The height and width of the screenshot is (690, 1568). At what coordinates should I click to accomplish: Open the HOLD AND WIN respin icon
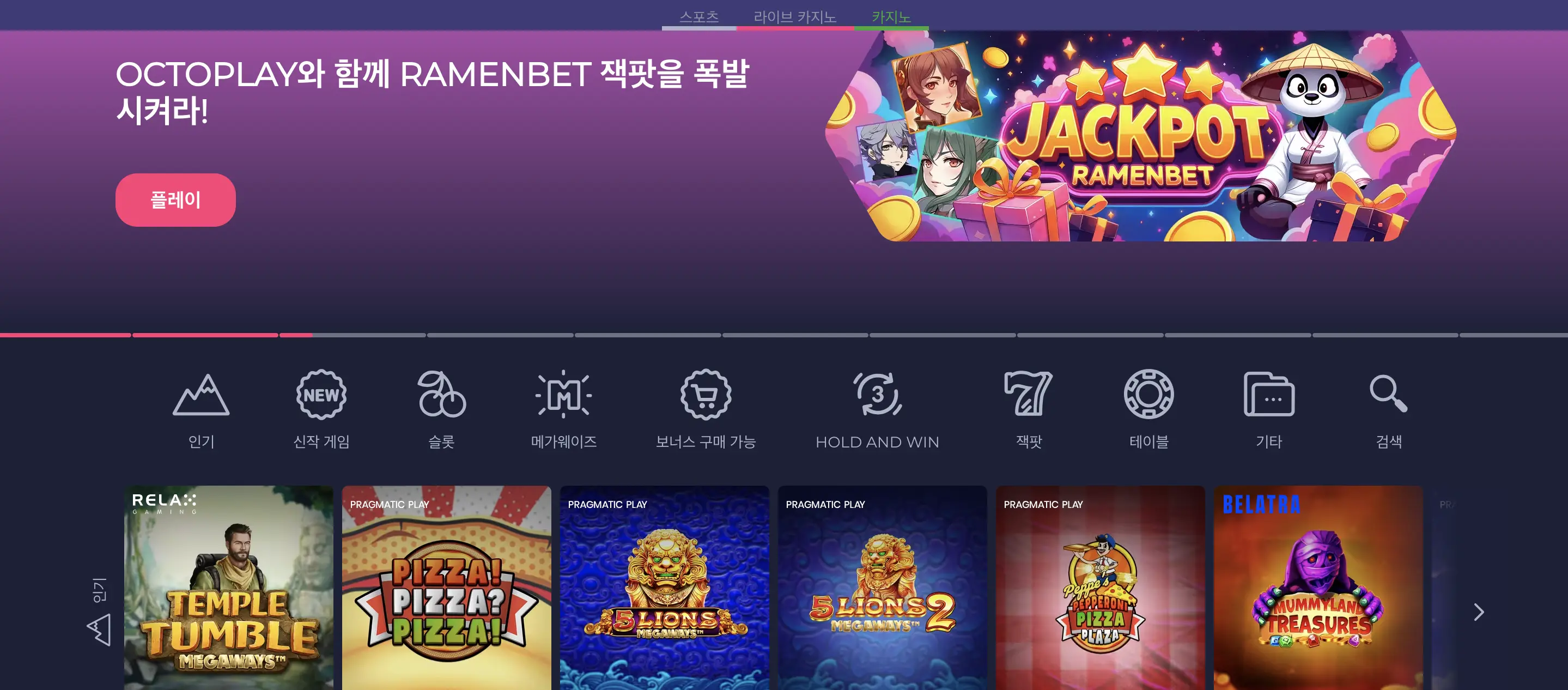pyautogui.click(x=877, y=395)
